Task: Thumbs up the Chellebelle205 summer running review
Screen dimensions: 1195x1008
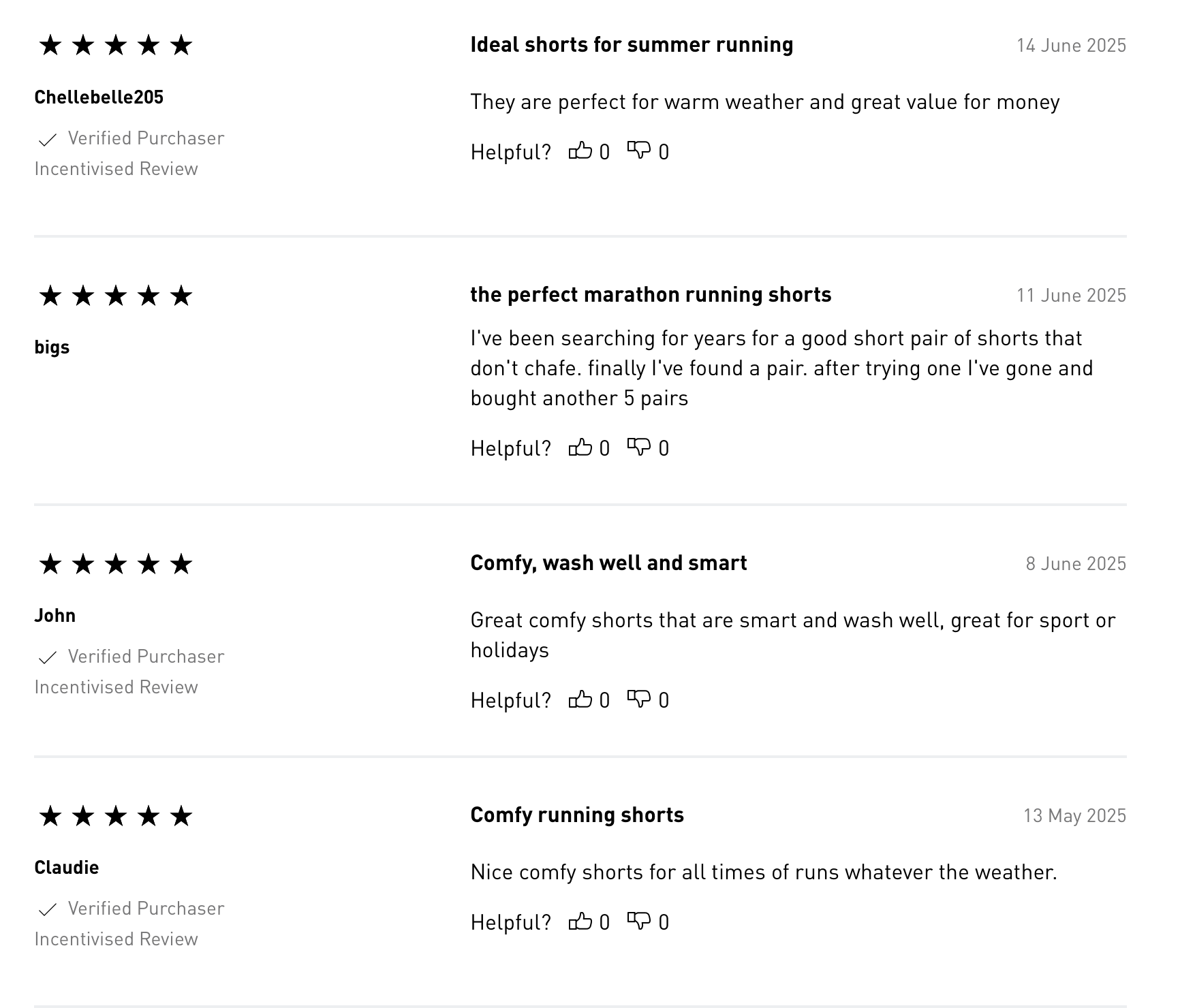Action: pyautogui.click(x=580, y=151)
